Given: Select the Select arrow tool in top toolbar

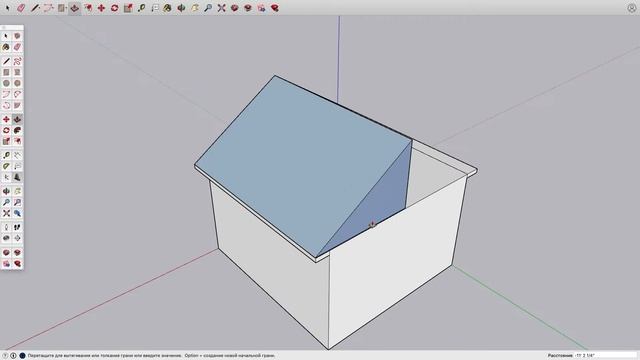Looking at the screenshot, I should coord(8,8).
